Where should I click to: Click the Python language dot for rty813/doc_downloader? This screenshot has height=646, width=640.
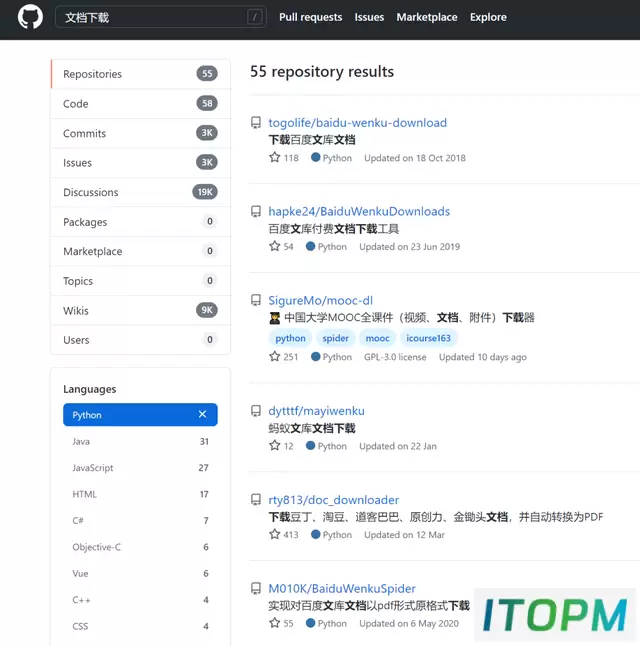pyautogui.click(x=316, y=534)
